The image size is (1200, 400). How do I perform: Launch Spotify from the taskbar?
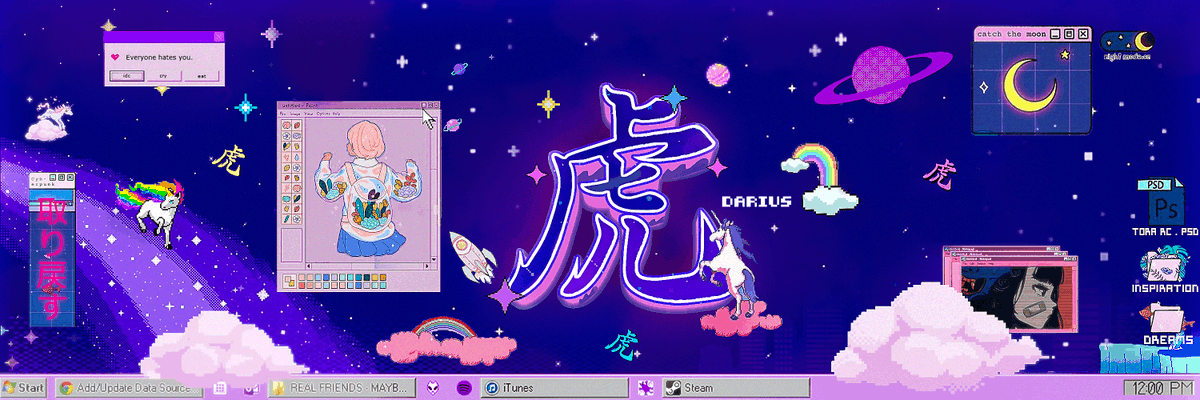464,388
